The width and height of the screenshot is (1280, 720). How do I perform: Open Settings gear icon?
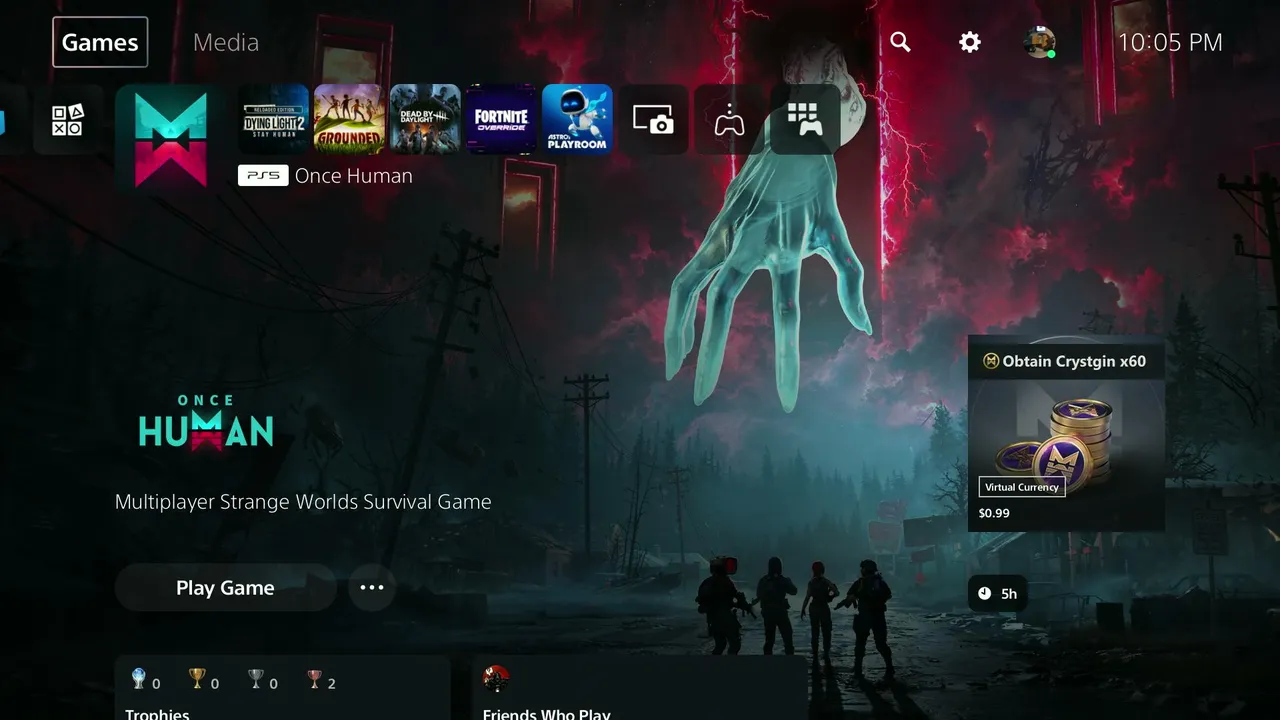pyautogui.click(x=970, y=42)
